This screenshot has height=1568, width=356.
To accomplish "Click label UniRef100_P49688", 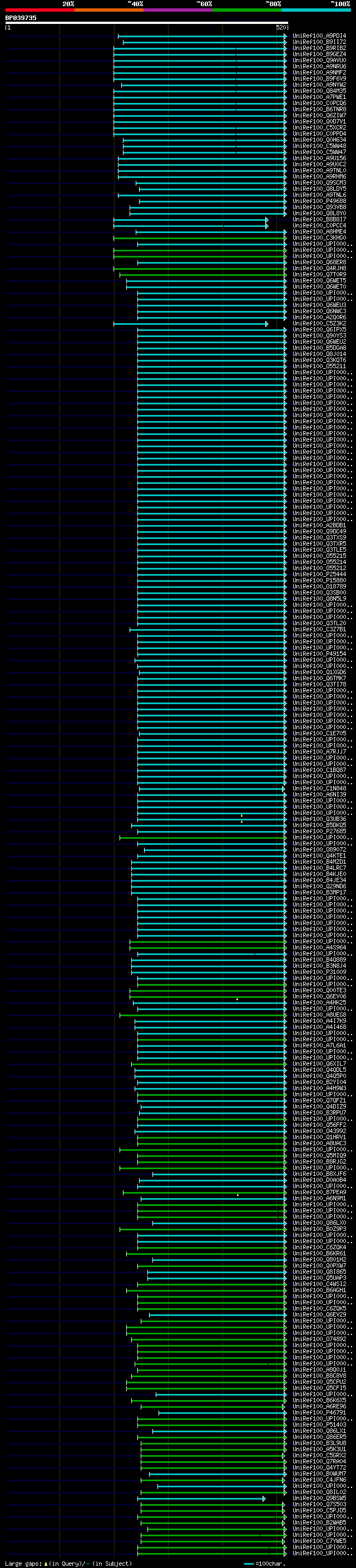I will [x=319, y=201].
